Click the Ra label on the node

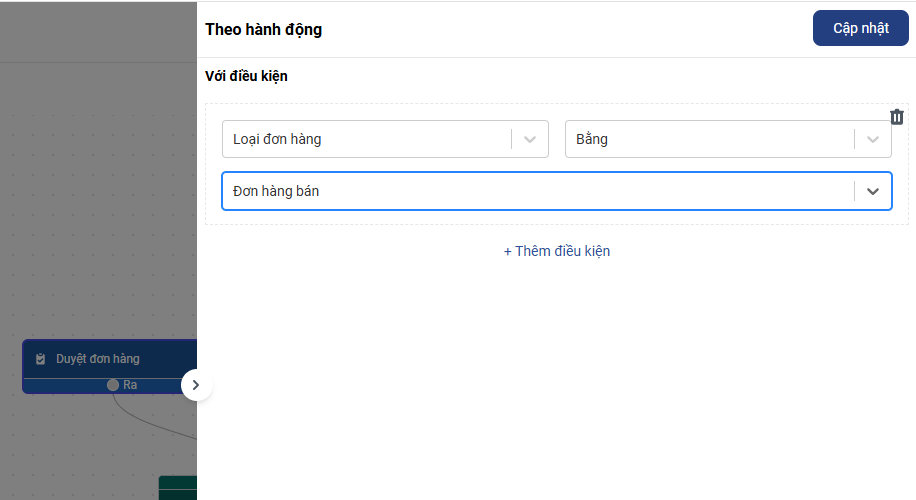pos(130,385)
